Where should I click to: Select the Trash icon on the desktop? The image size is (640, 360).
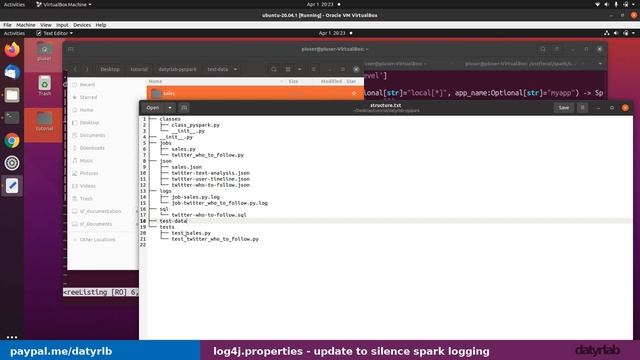(x=44, y=86)
